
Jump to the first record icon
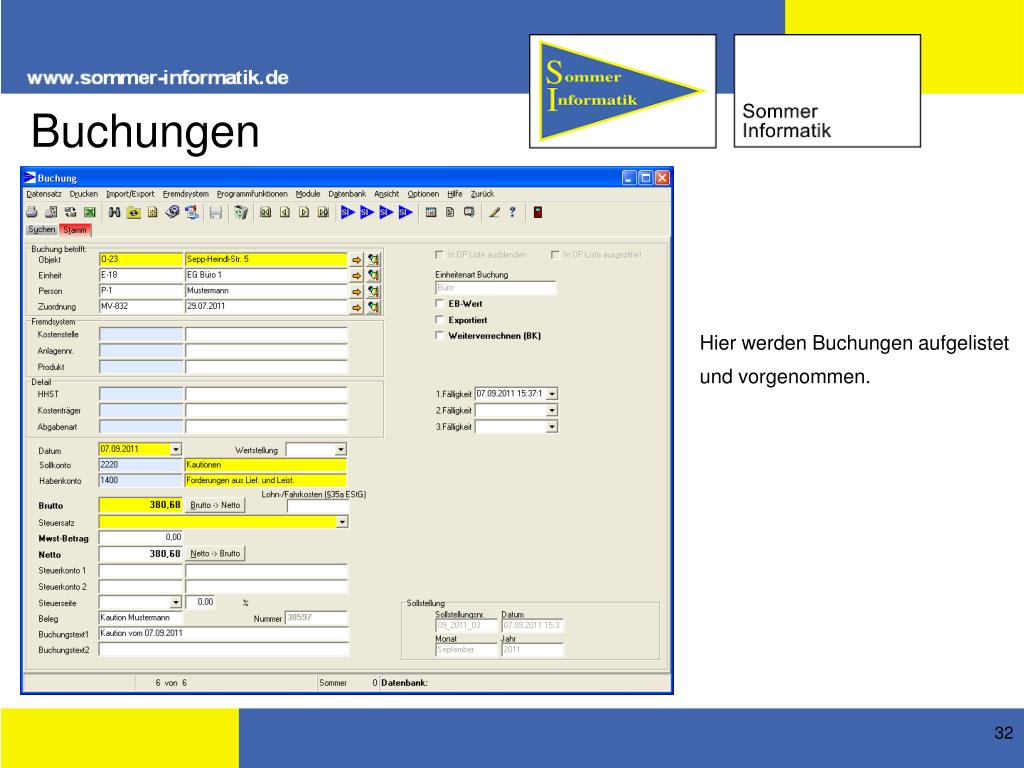tap(265, 212)
